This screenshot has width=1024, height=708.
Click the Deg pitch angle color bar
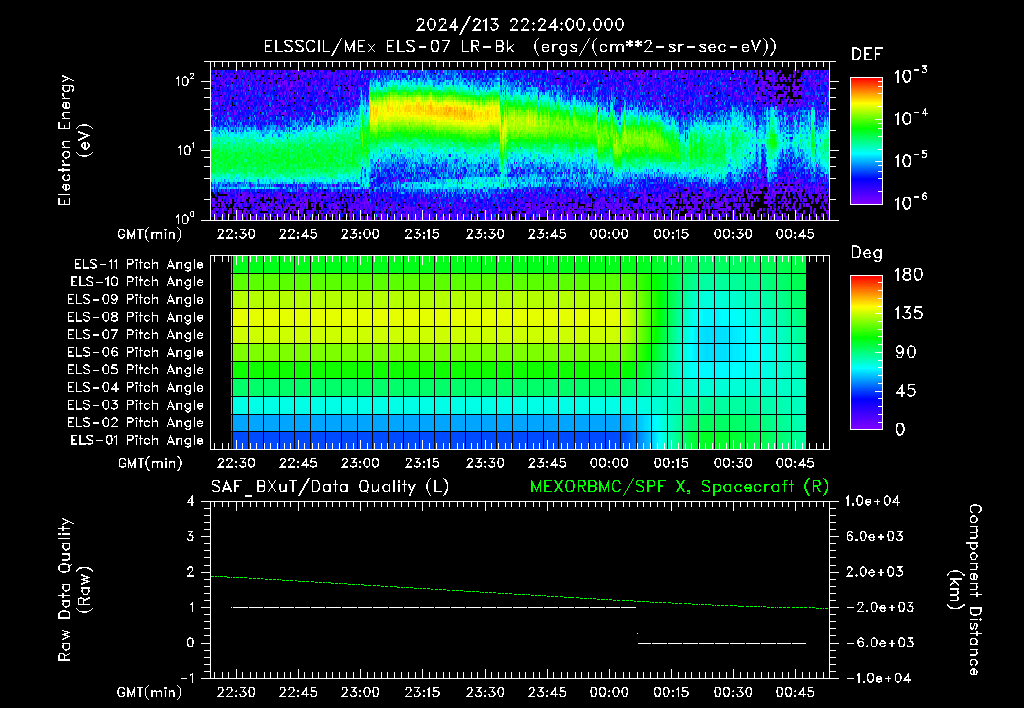click(x=866, y=352)
